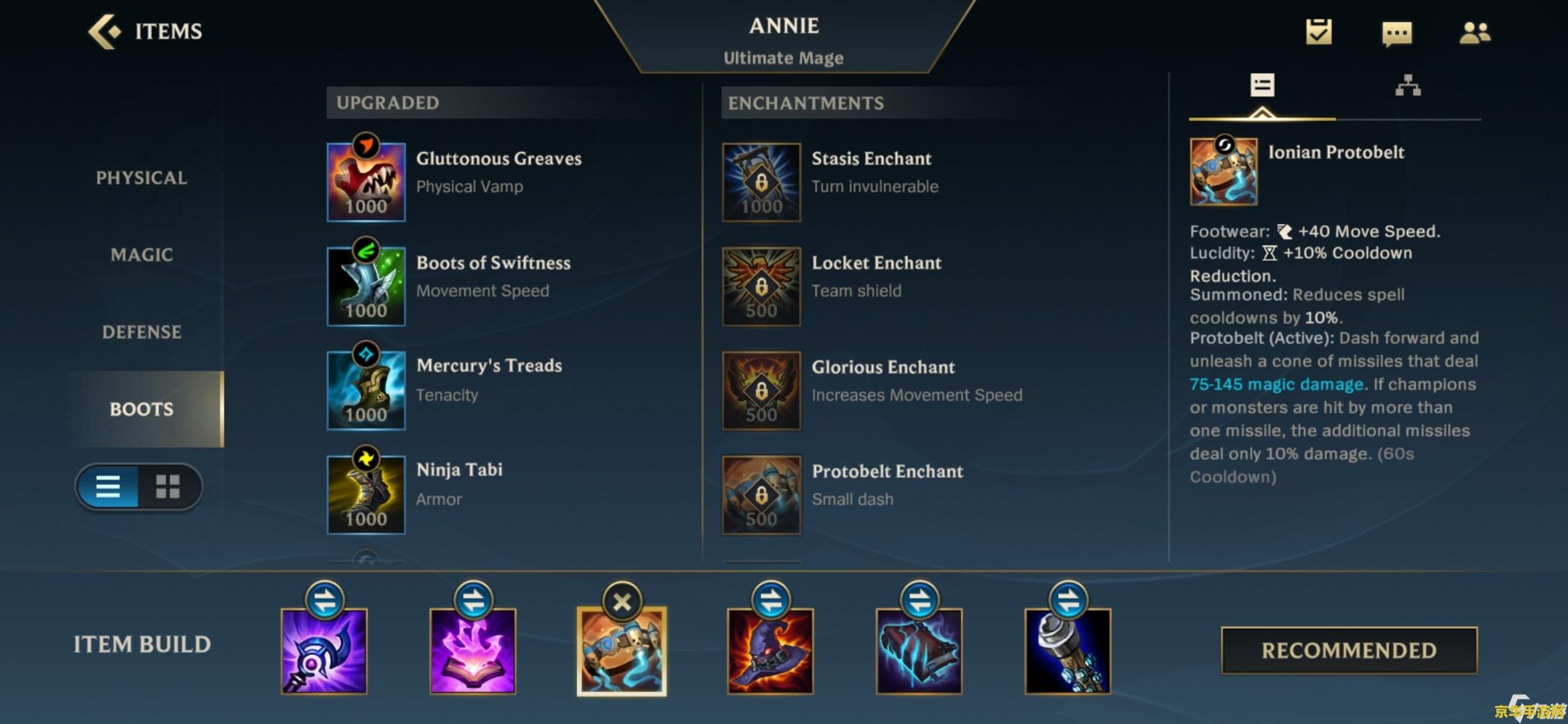Pick the Protobelt Enchant icon
Viewport: 1568px width, 724px height.
pos(761,495)
